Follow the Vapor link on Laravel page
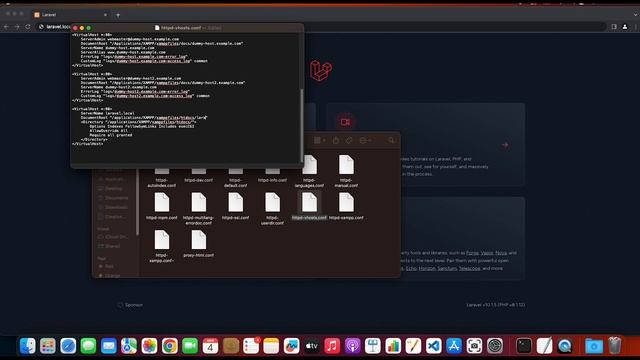The image size is (640, 360). pos(487,253)
